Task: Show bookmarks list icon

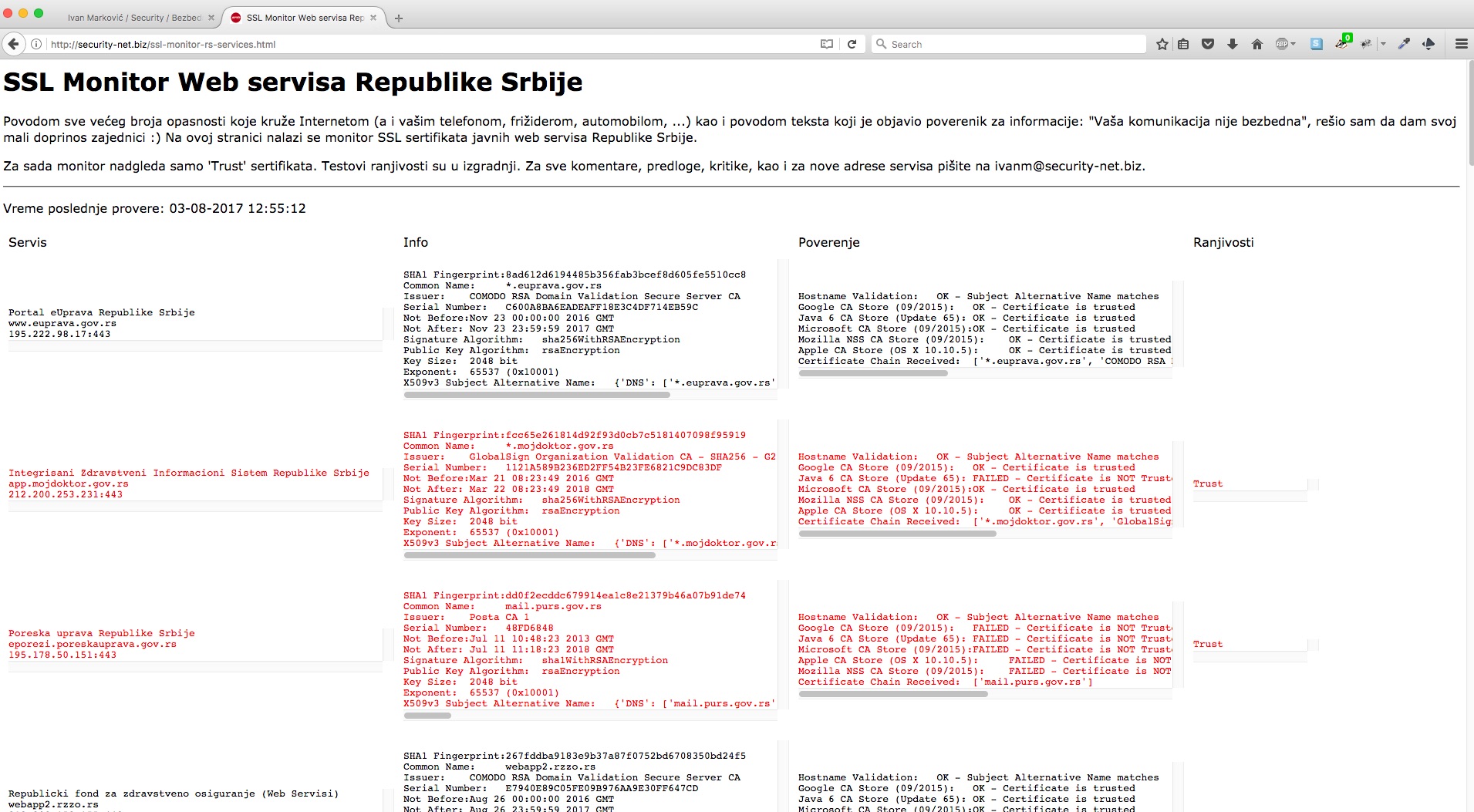Action: [x=1183, y=44]
